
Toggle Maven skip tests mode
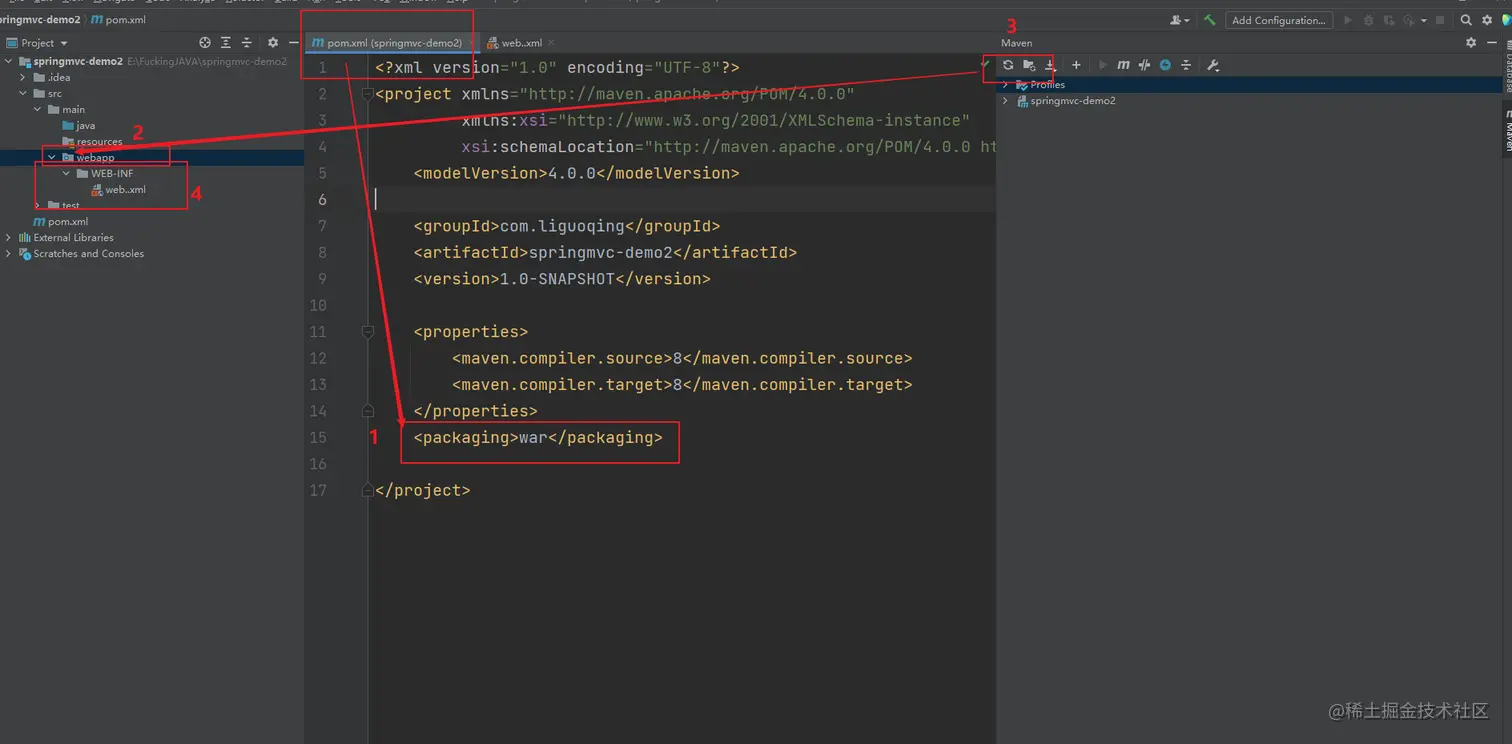(x=1165, y=65)
